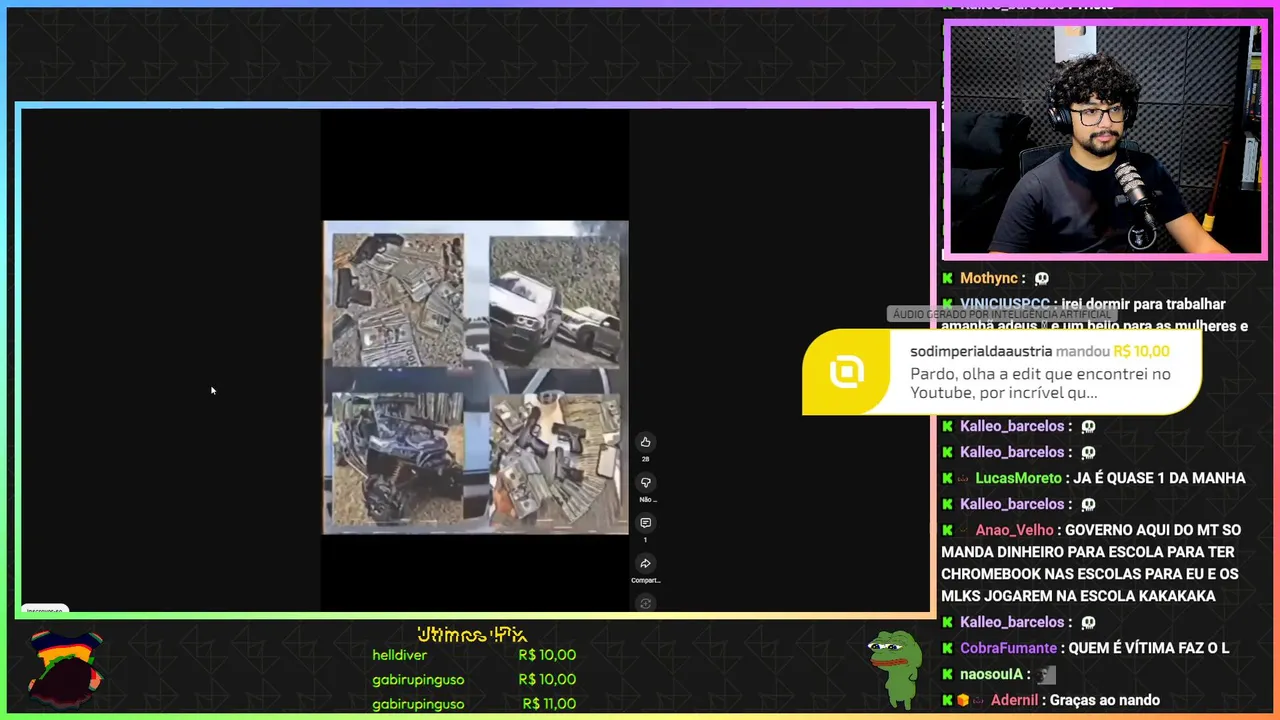
Task: Open the comments icon showing 1 comment
Action: pos(645,523)
